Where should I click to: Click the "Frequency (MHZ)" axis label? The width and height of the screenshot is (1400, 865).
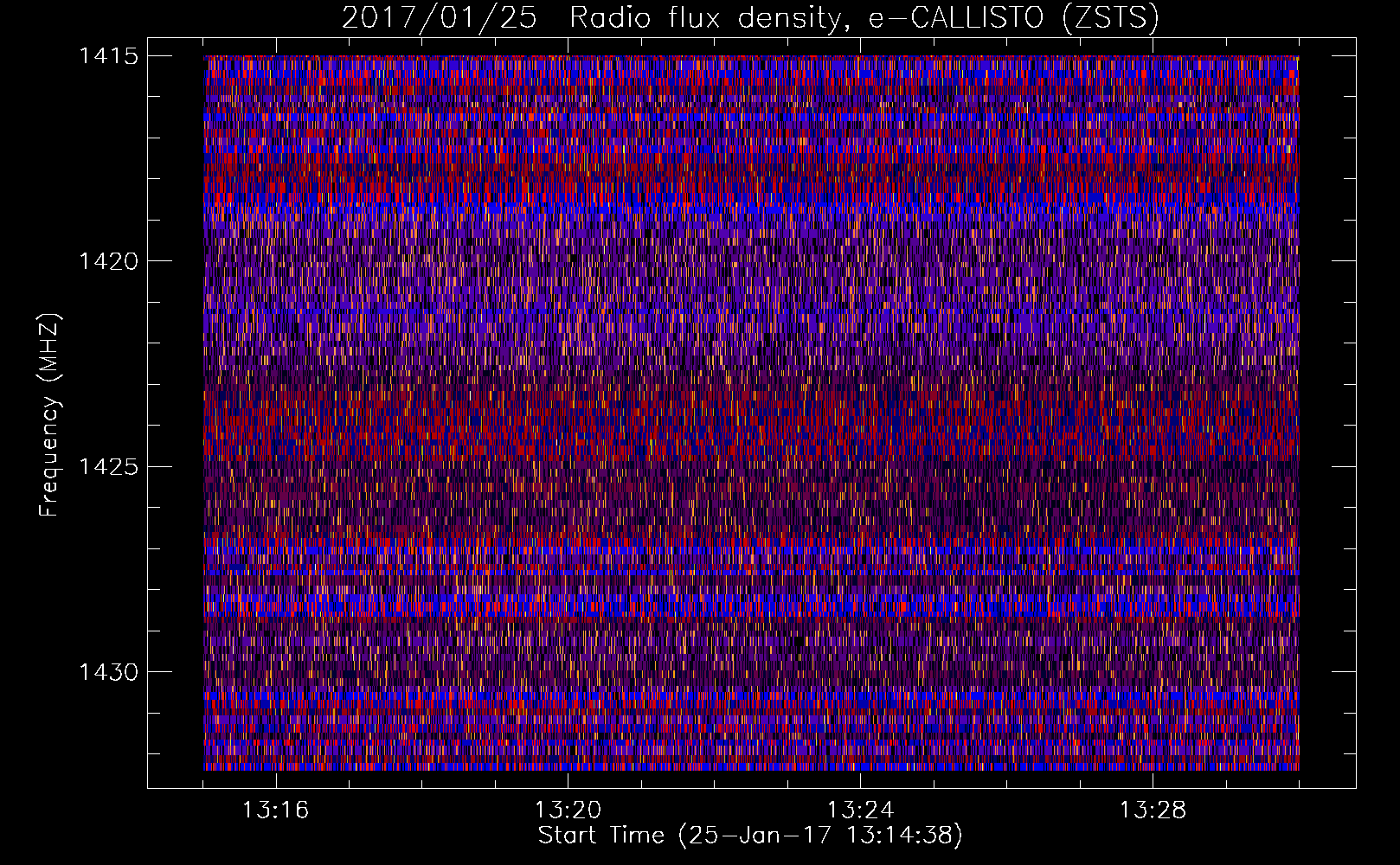point(50,415)
